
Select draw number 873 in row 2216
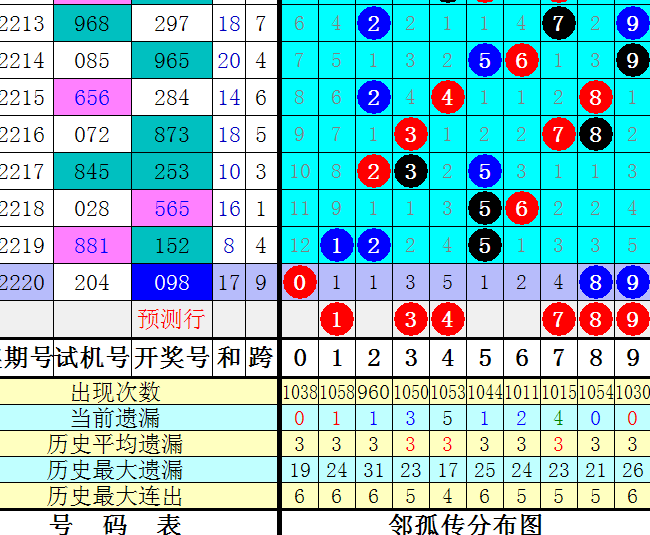[x=172, y=134]
